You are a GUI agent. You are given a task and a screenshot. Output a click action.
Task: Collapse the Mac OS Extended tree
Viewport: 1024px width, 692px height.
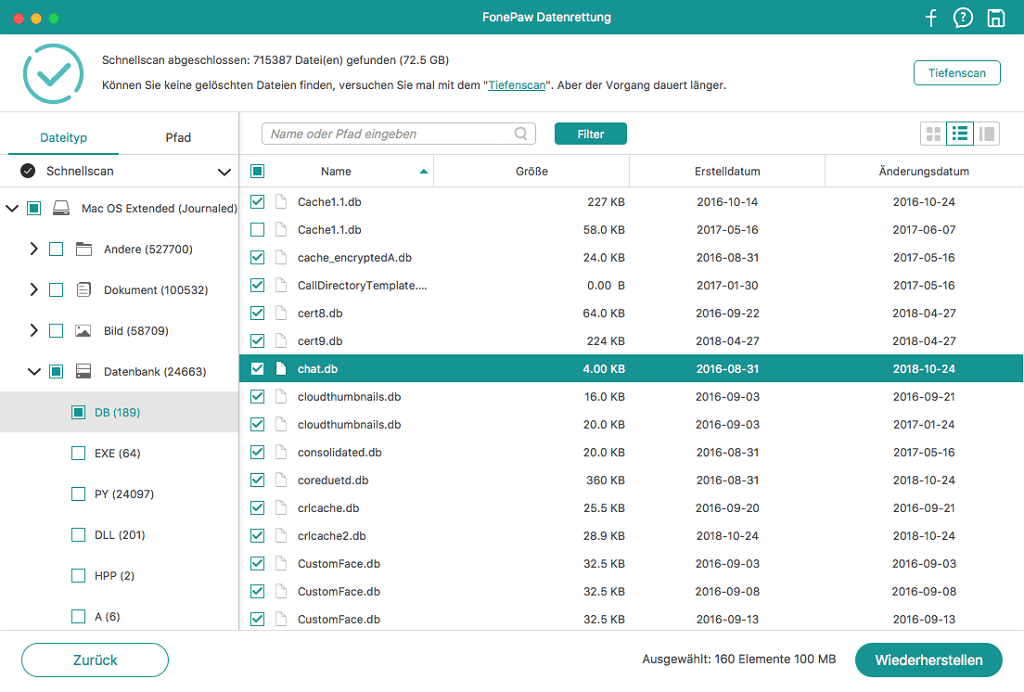pyautogui.click(x=12, y=208)
